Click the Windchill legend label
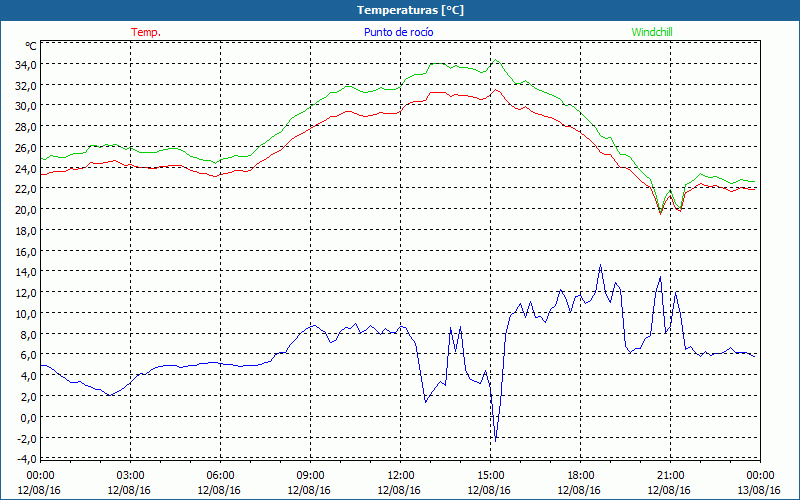 coord(652,32)
